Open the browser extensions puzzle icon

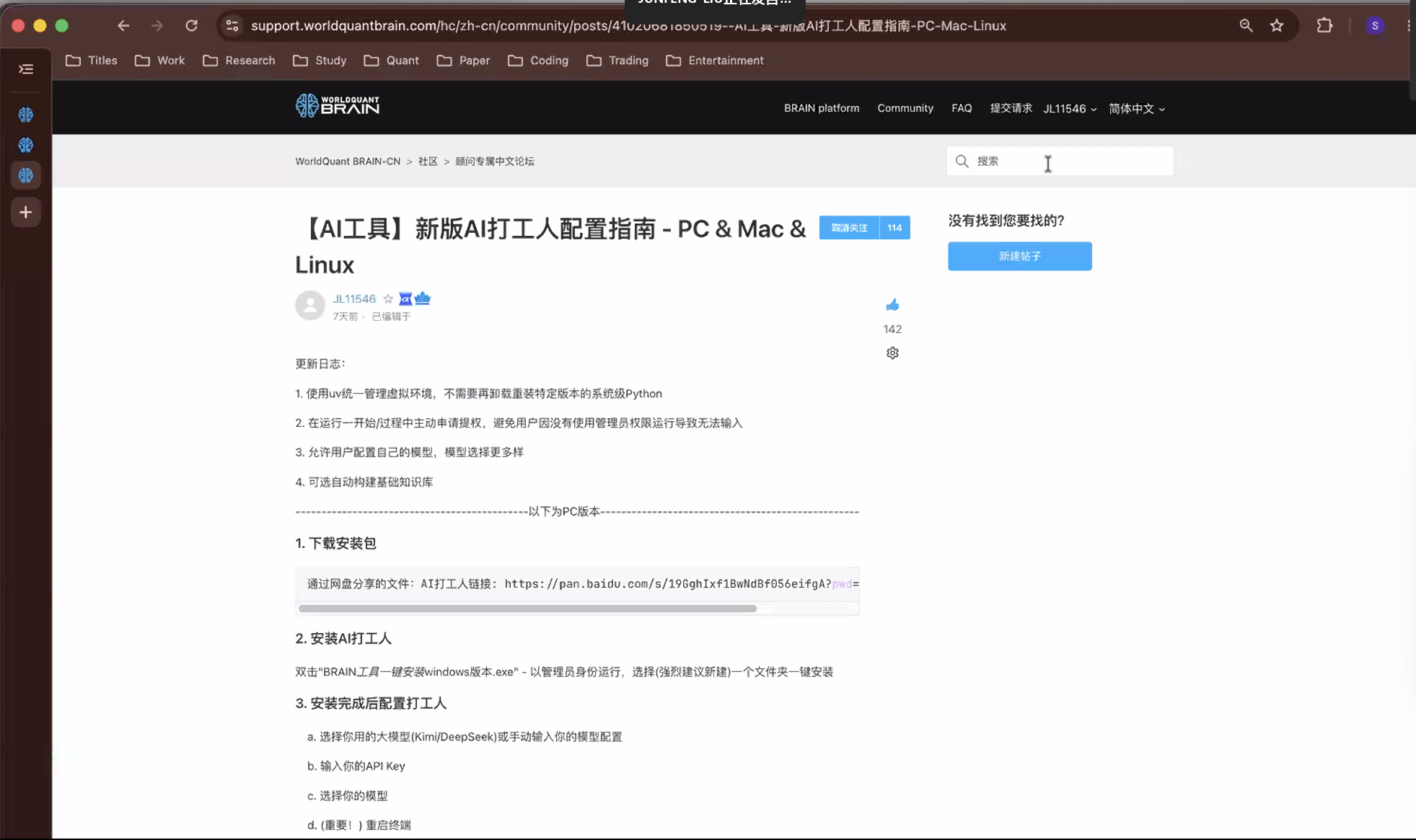pos(1324,26)
